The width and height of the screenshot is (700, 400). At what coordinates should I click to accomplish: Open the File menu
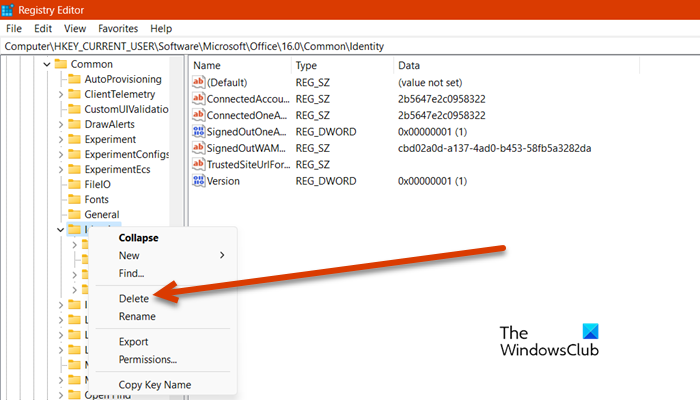pos(14,29)
